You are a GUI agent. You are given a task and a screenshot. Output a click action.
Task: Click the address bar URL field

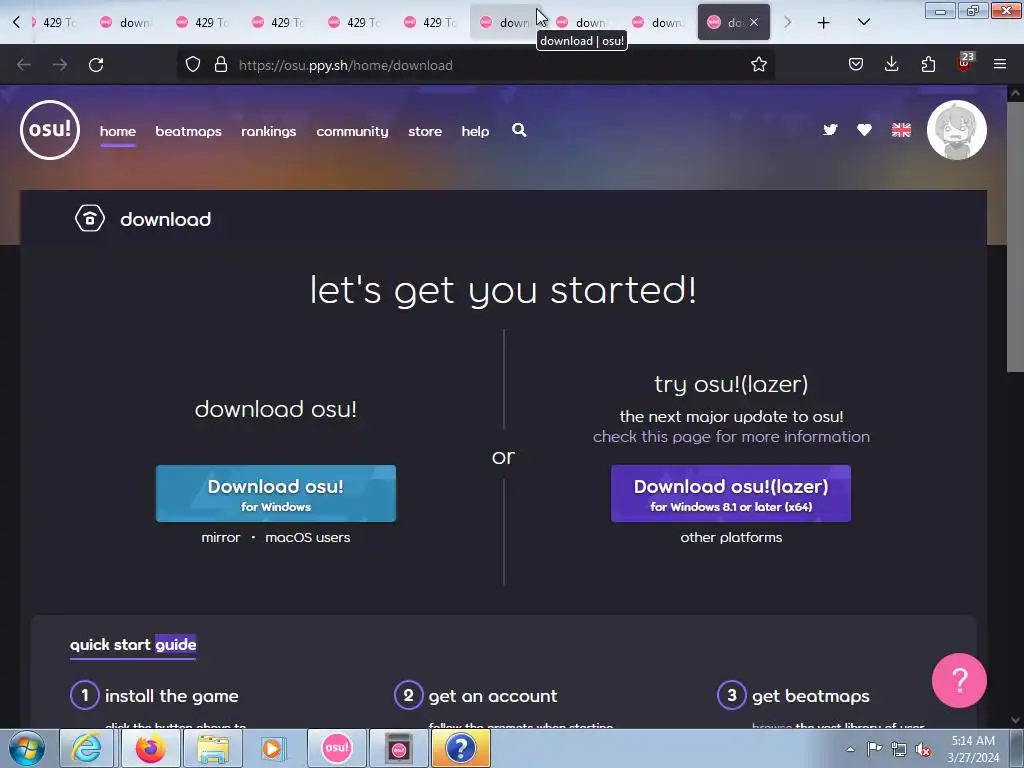(476, 65)
